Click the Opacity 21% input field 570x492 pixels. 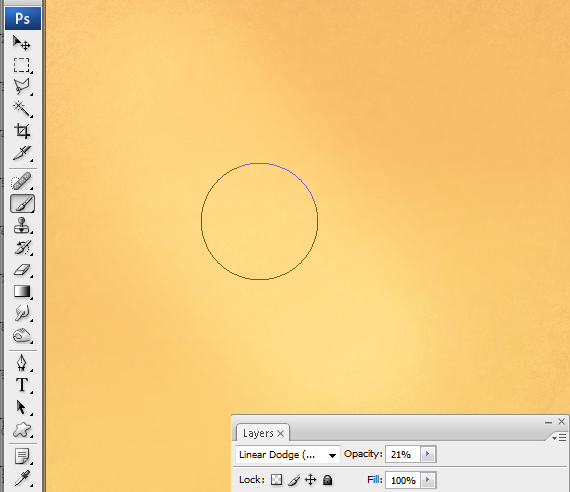(x=403, y=454)
